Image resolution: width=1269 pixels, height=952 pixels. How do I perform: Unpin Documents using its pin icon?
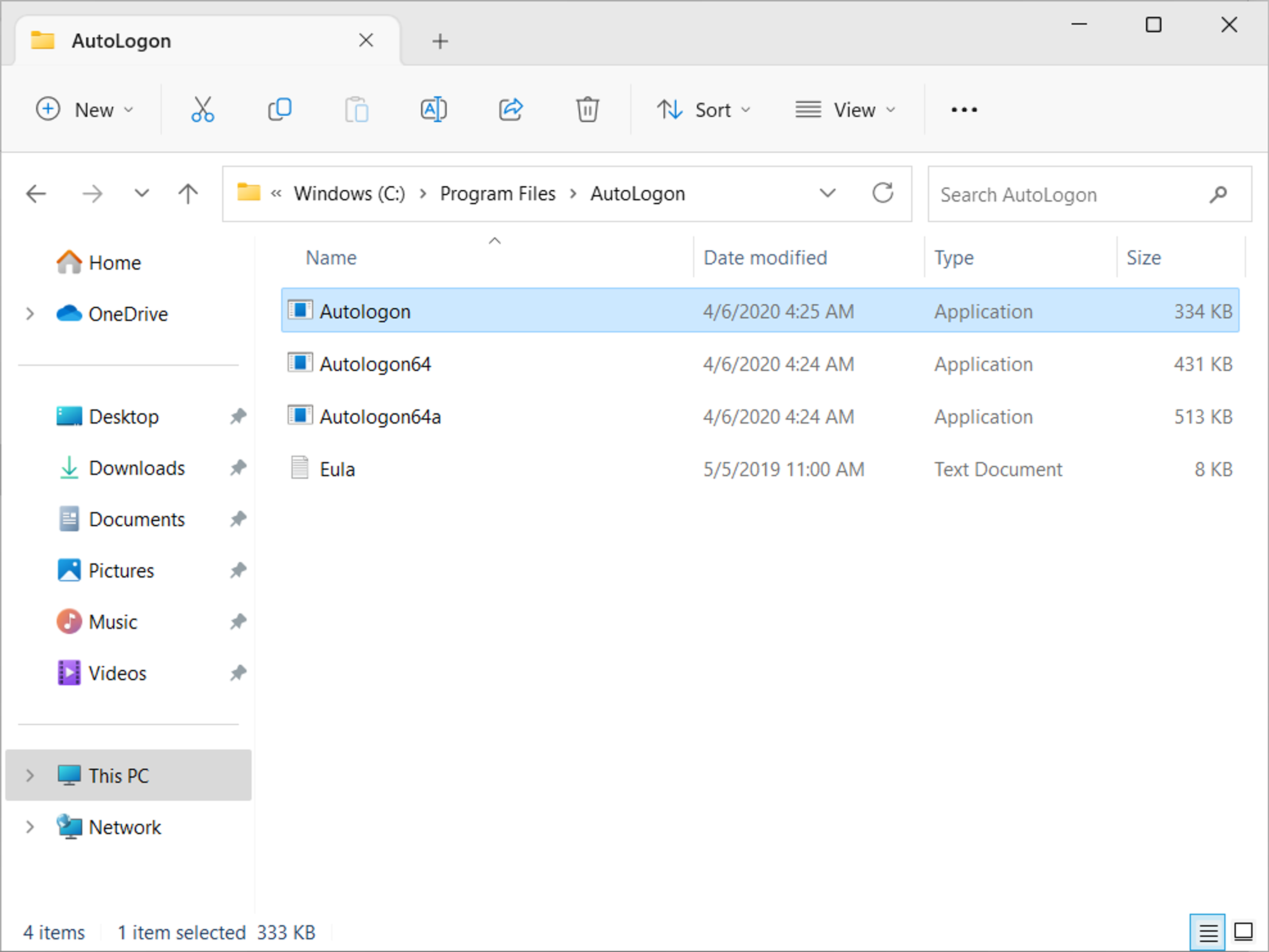[238, 519]
